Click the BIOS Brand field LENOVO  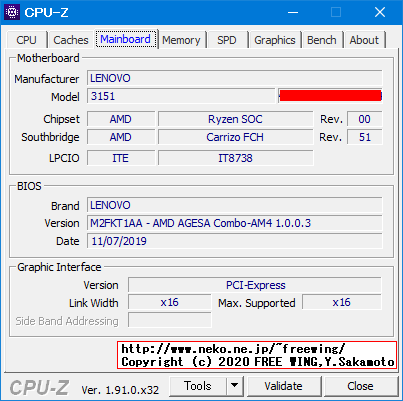(235, 205)
